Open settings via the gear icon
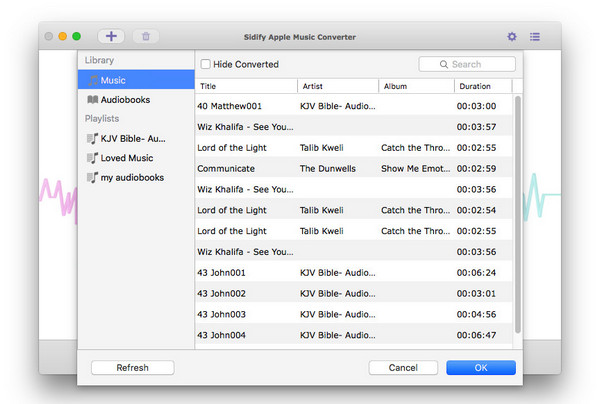Screen dimensions: 600x404 (512, 37)
